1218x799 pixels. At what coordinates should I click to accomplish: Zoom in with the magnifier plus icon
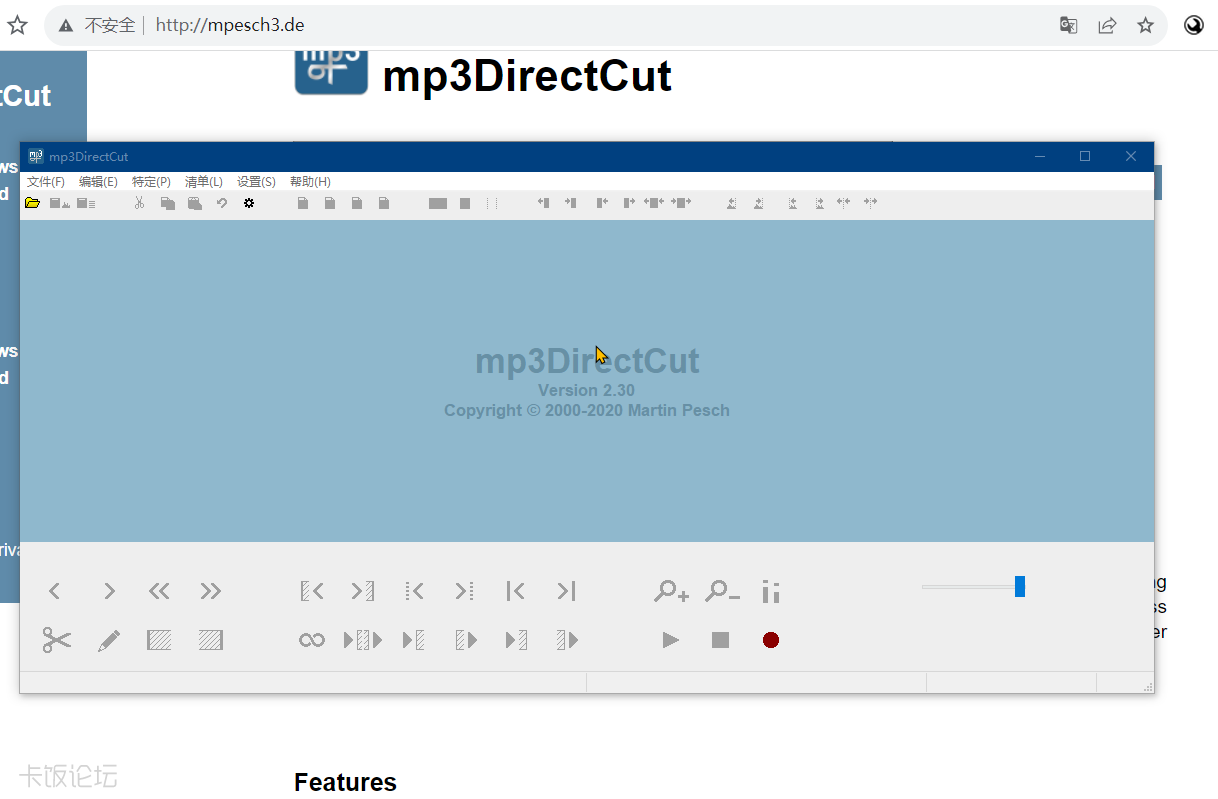tap(671, 591)
